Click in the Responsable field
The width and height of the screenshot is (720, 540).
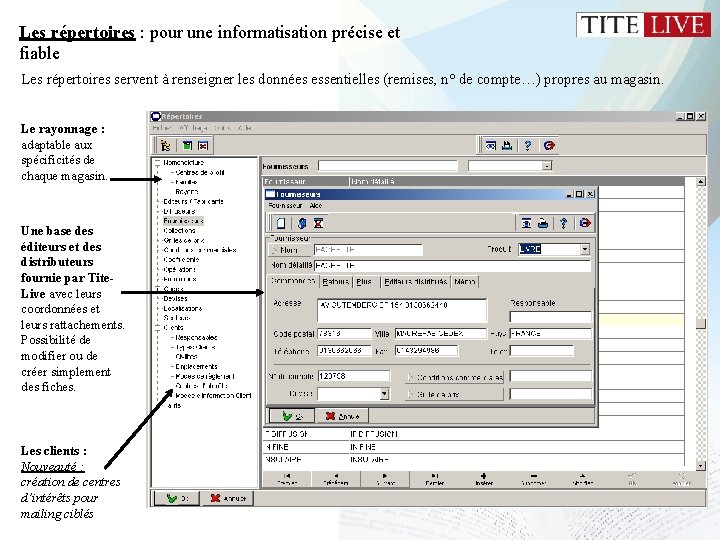tap(550, 317)
